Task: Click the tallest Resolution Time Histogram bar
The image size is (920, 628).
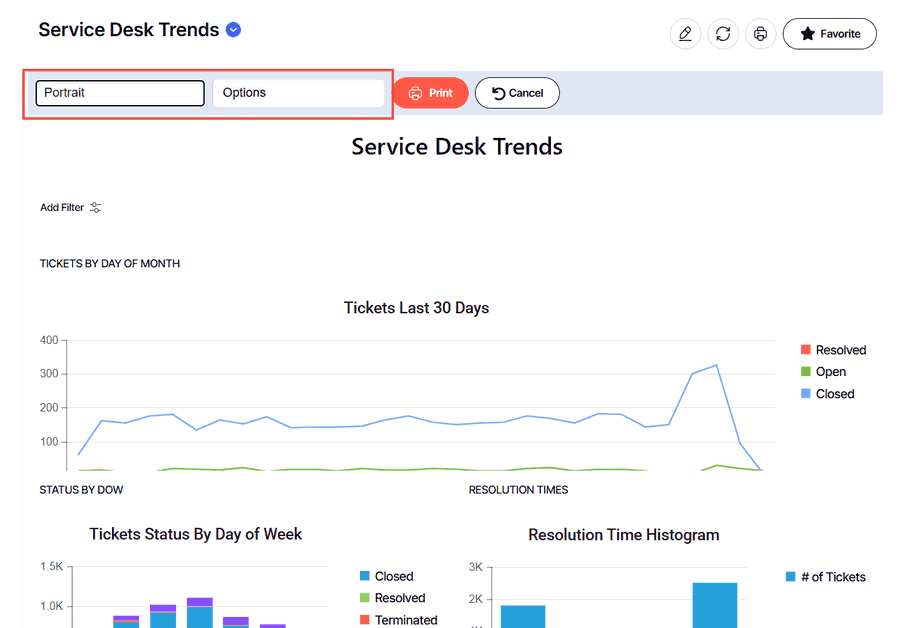Action: tap(714, 604)
